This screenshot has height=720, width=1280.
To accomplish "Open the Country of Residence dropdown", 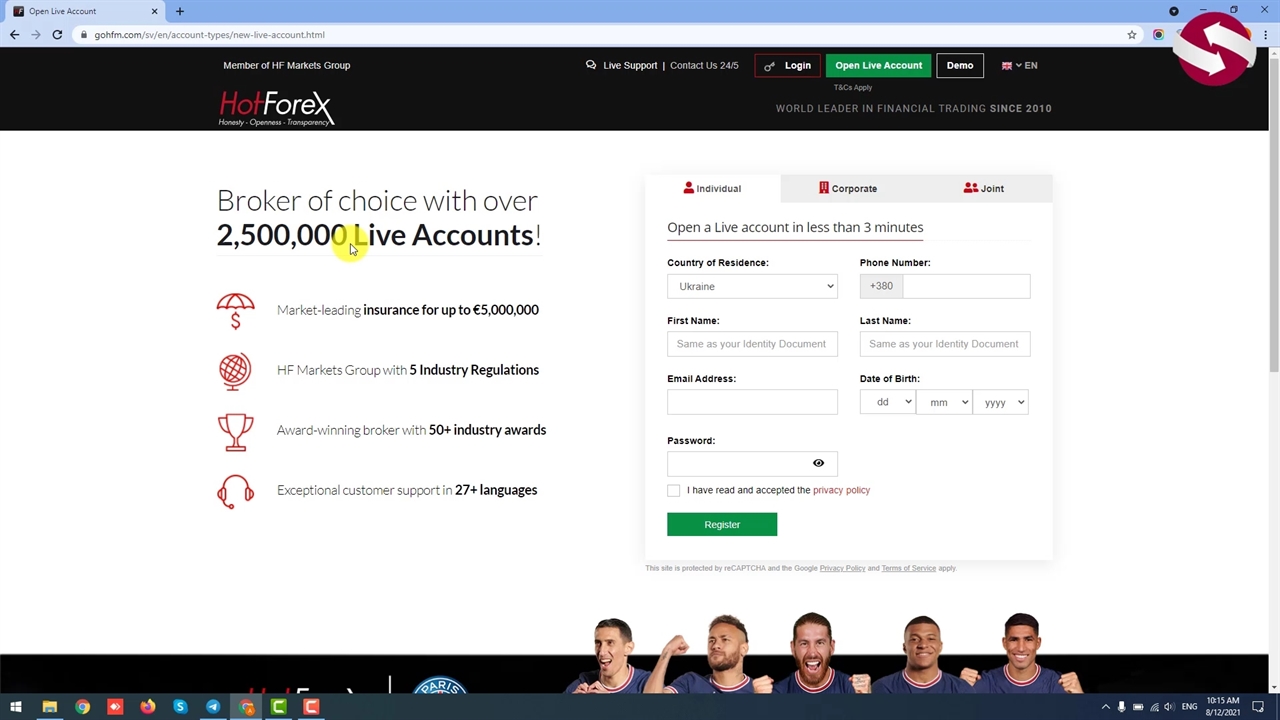I will [x=752, y=287].
